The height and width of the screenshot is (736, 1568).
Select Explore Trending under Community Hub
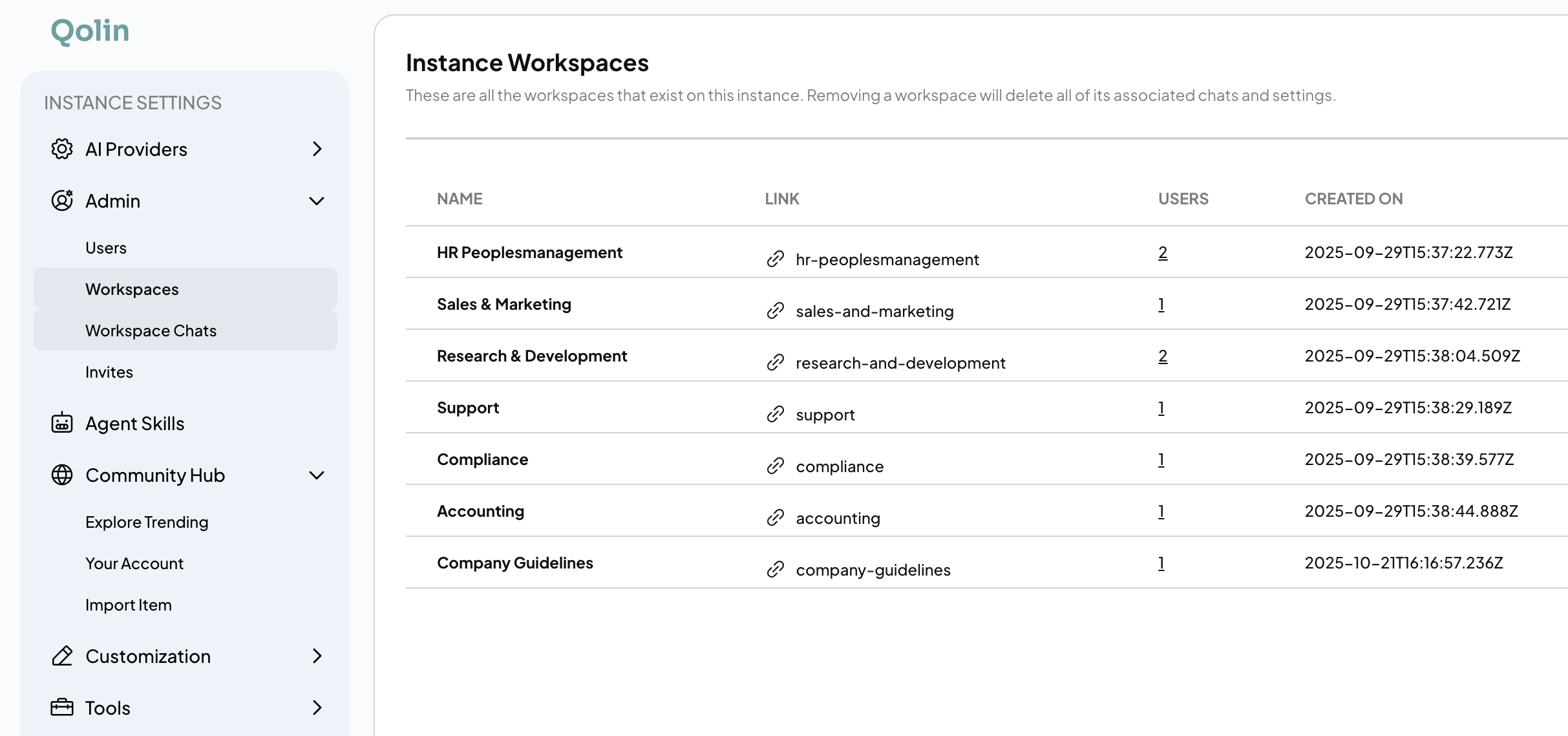click(147, 522)
